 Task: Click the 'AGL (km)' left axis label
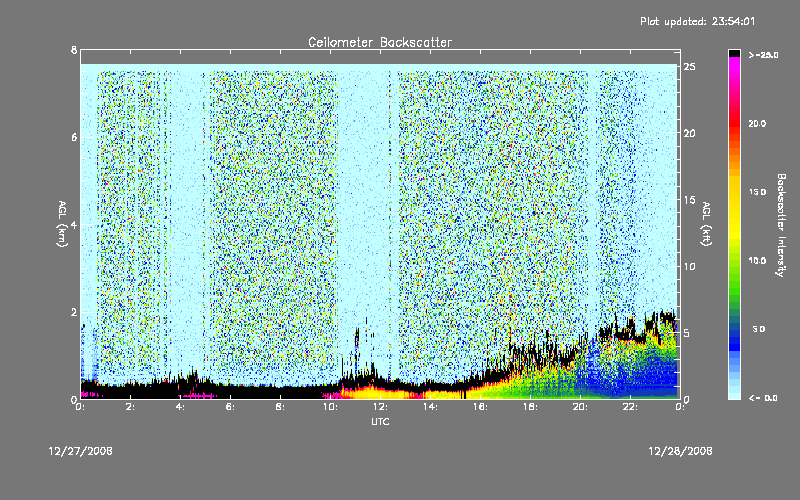62,224
